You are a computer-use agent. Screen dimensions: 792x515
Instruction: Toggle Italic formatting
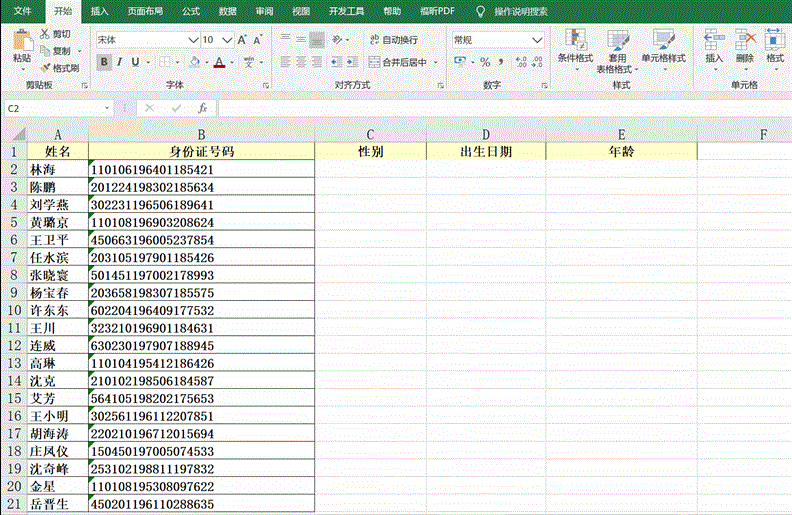click(x=120, y=62)
